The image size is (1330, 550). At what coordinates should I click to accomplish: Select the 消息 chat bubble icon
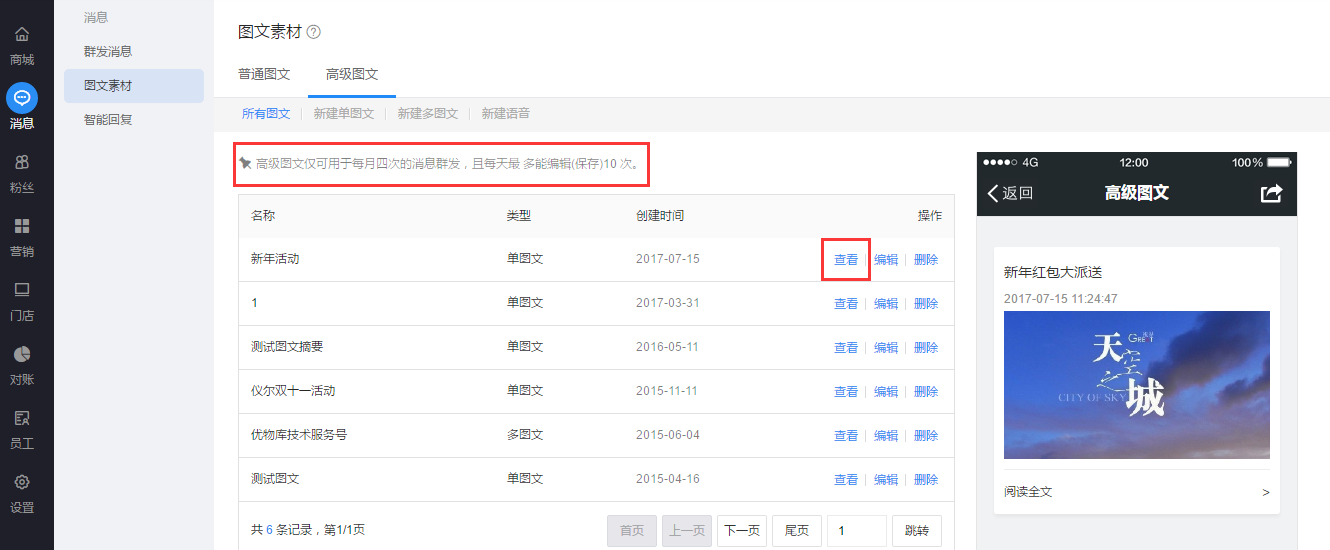coord(22,98)
